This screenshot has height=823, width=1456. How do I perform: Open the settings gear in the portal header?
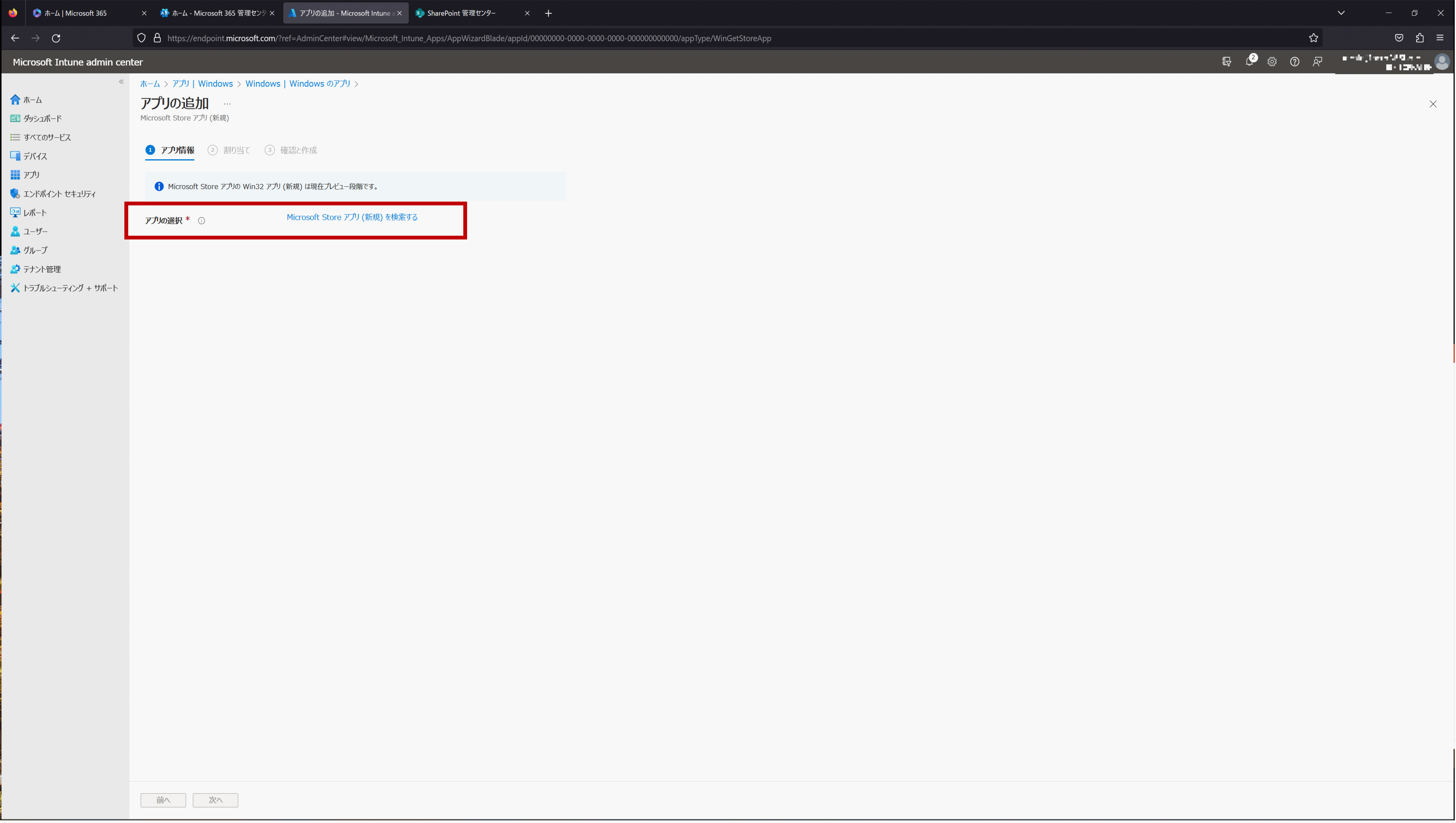click(1272, 62)
